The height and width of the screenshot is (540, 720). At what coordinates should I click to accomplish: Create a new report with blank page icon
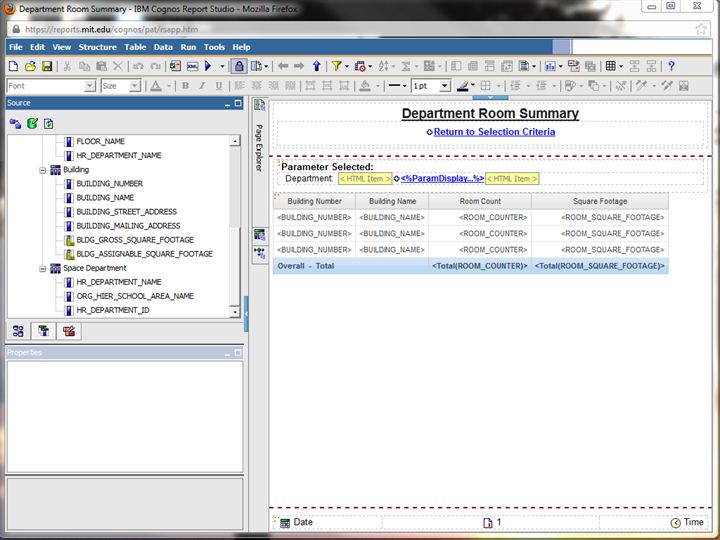15,66
